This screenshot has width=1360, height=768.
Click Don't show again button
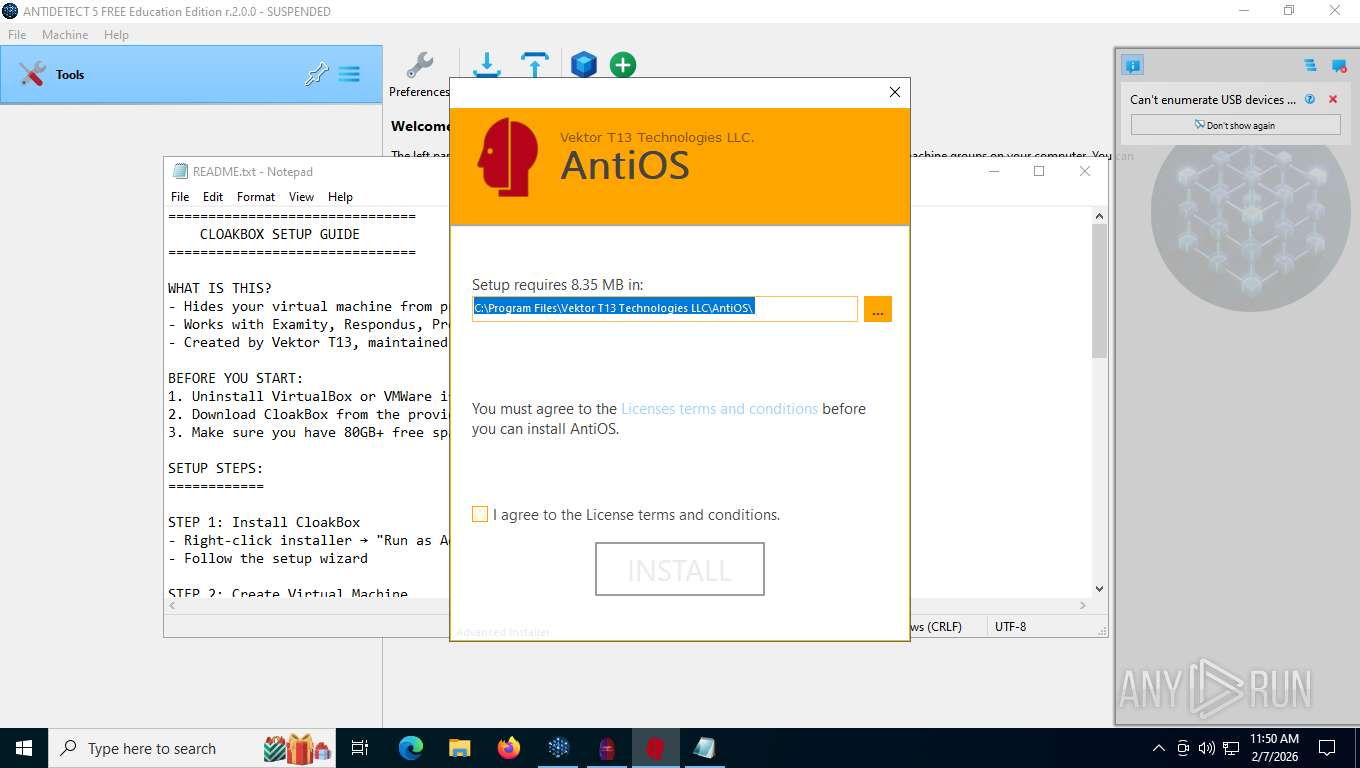pyautogui.click(x=1235, y=125)
